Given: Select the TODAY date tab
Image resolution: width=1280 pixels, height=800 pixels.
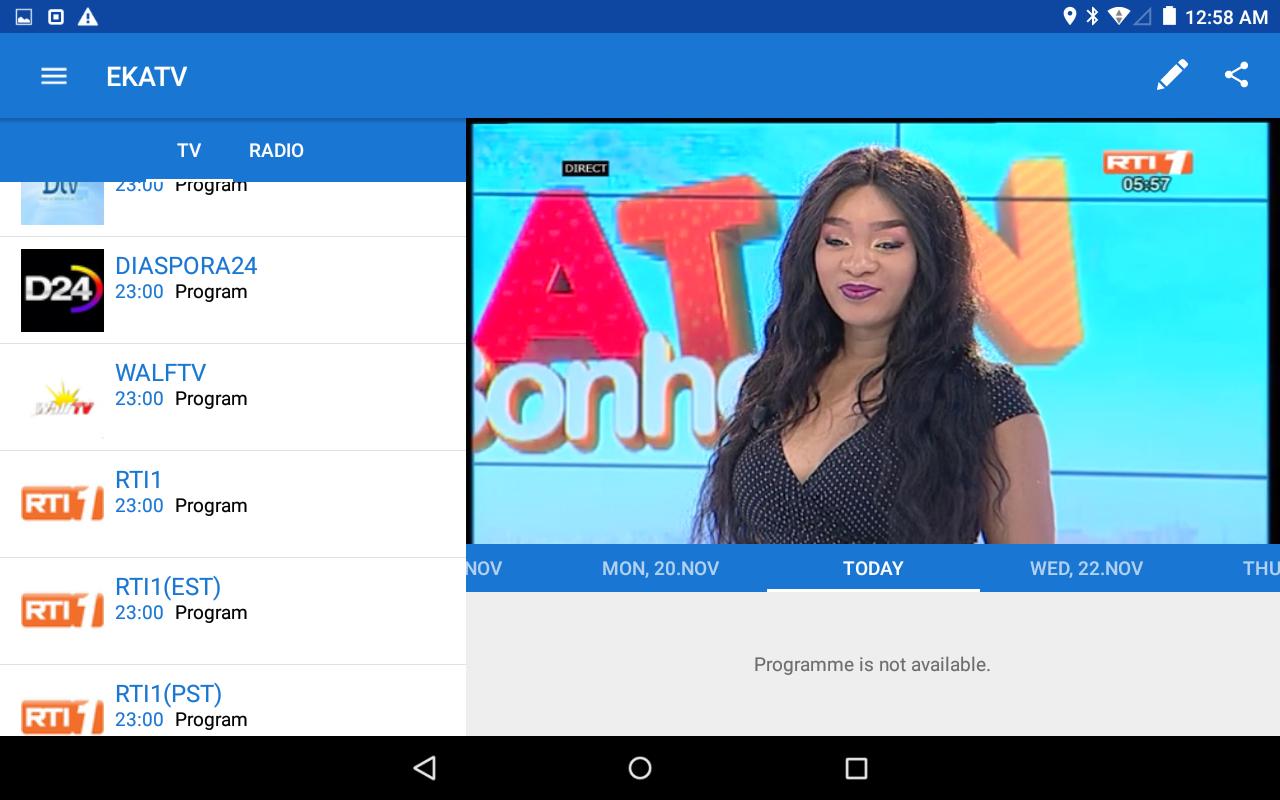Looking at the screenshot, I should pos(873,568).
